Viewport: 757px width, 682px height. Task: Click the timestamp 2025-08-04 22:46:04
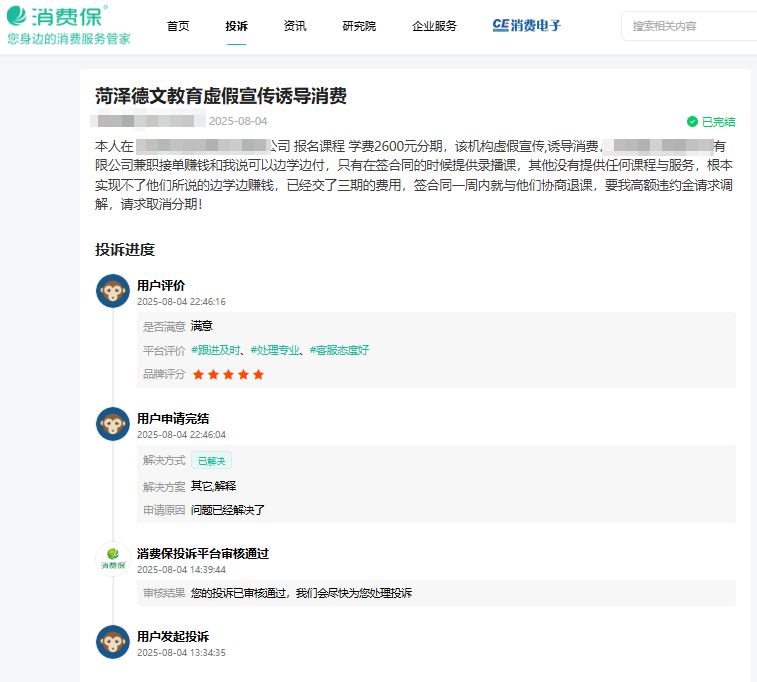pyautogui.click(x=182, y=435)
